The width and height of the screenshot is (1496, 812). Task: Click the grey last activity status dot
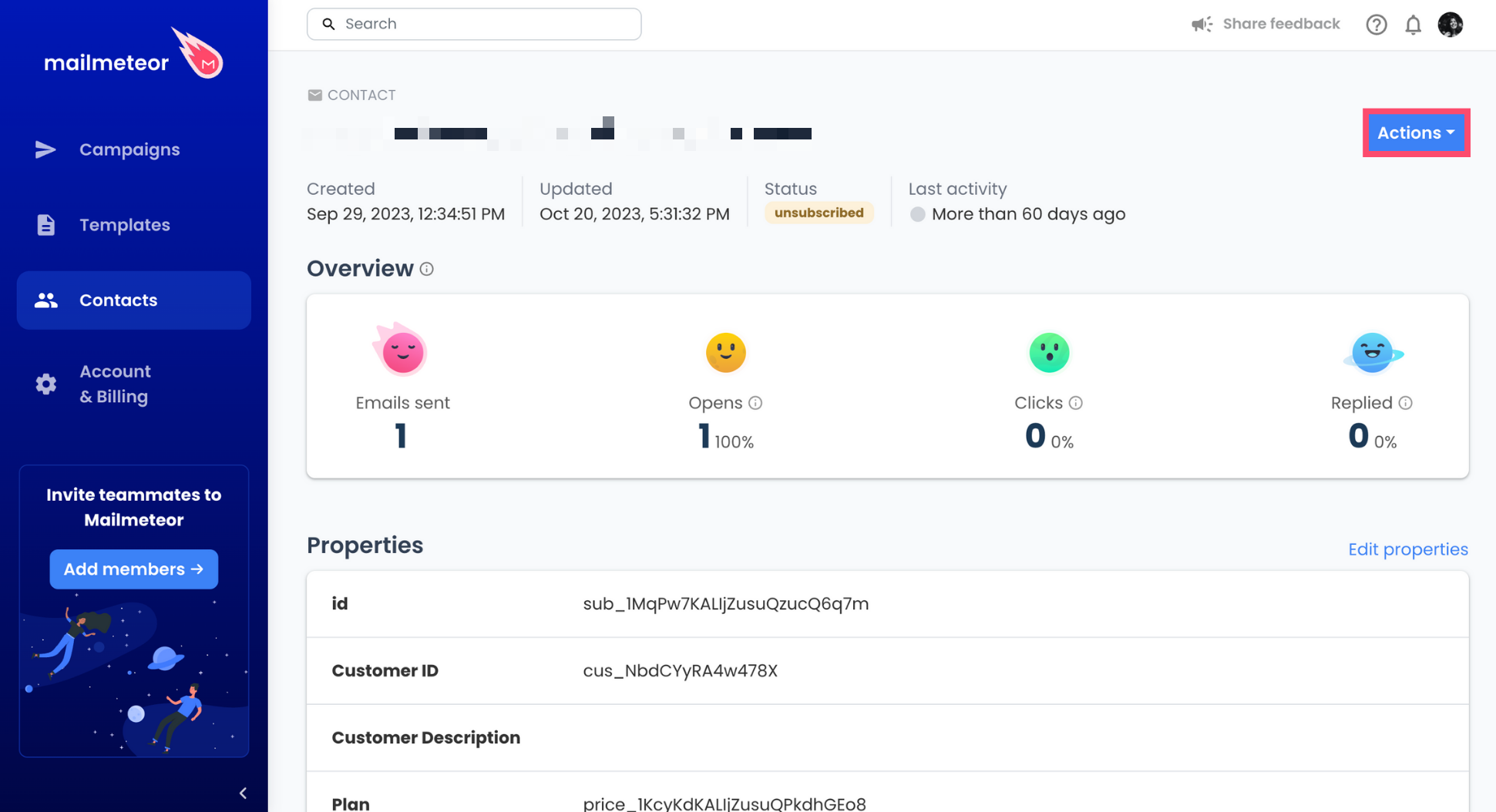917,214
